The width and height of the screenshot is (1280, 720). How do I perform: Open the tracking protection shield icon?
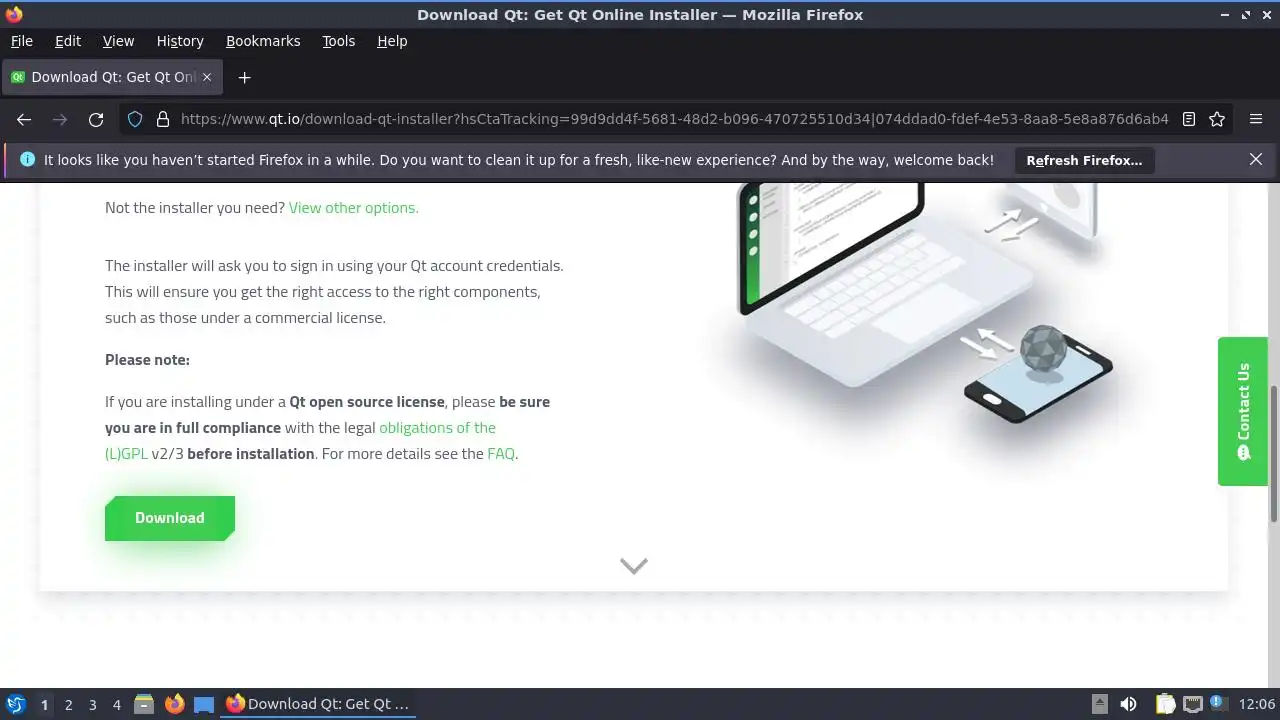coord(136,119)
